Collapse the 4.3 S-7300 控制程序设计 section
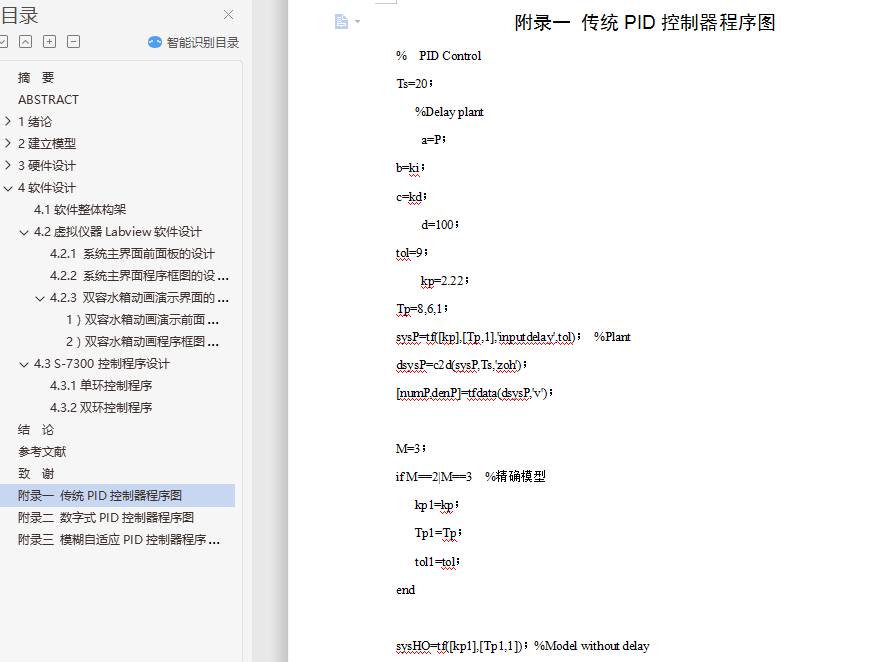This screenshot has height=662, width=889. [x=24, y=364]
